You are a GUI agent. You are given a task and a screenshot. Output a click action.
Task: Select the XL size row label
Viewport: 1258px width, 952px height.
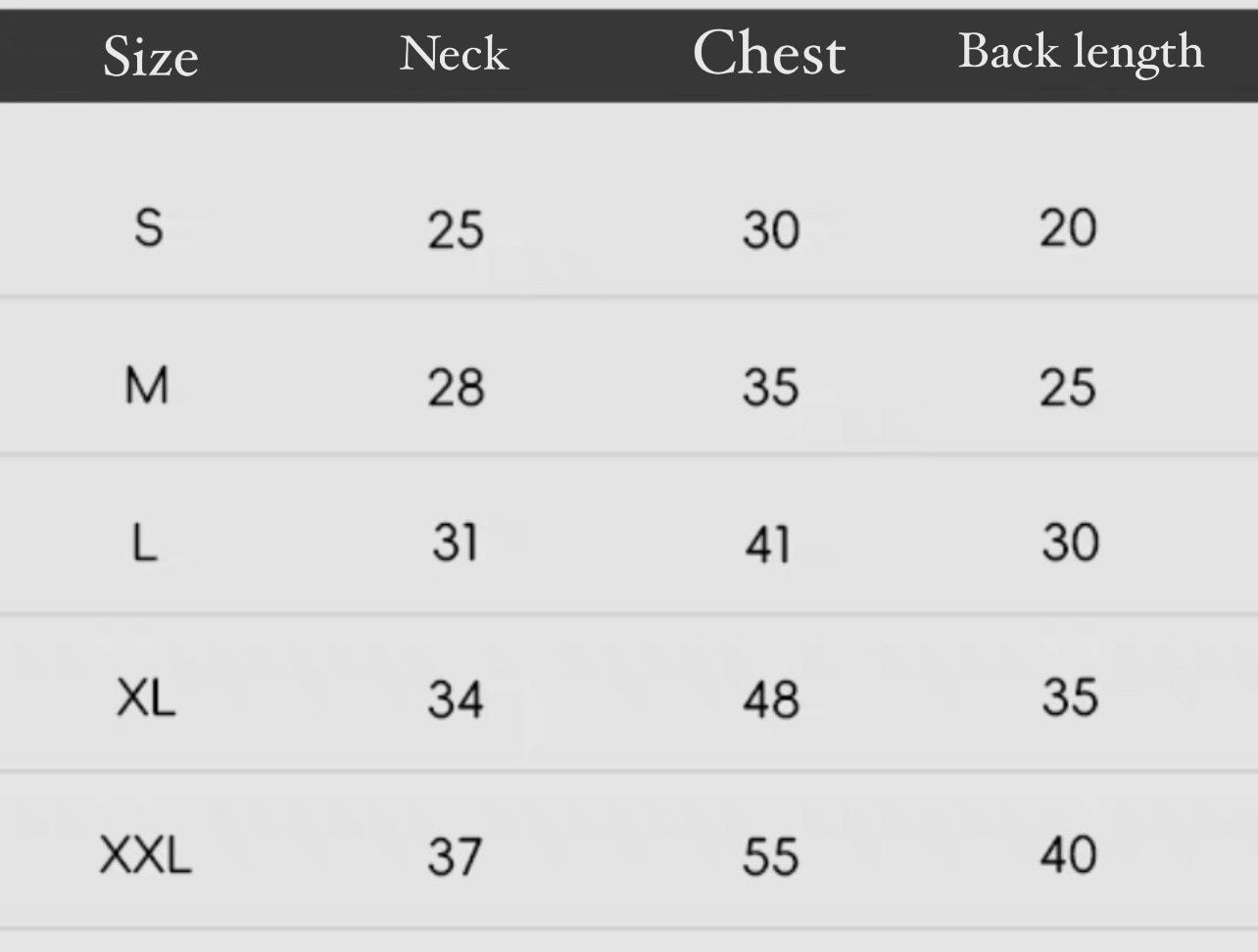click(x=146, y=698)
